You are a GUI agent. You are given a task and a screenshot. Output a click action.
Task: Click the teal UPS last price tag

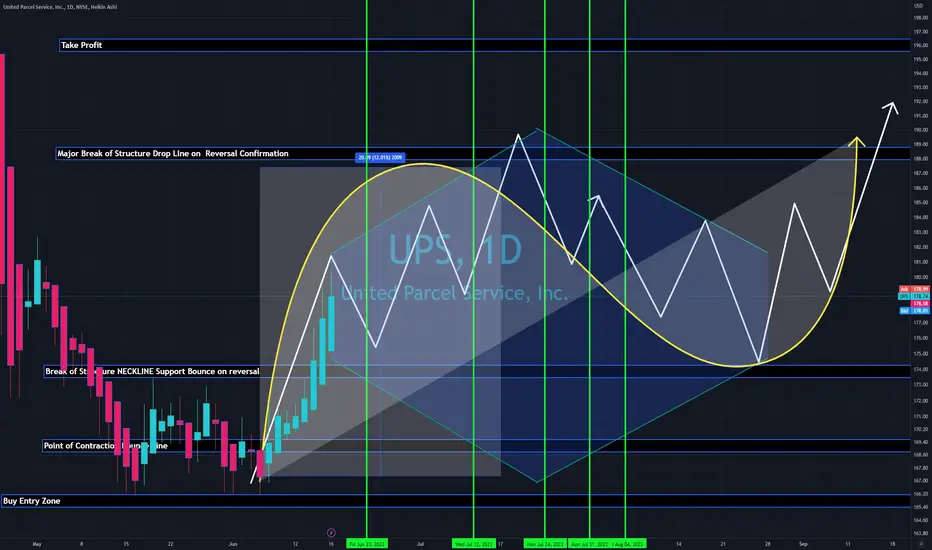[x=914, y=296]
